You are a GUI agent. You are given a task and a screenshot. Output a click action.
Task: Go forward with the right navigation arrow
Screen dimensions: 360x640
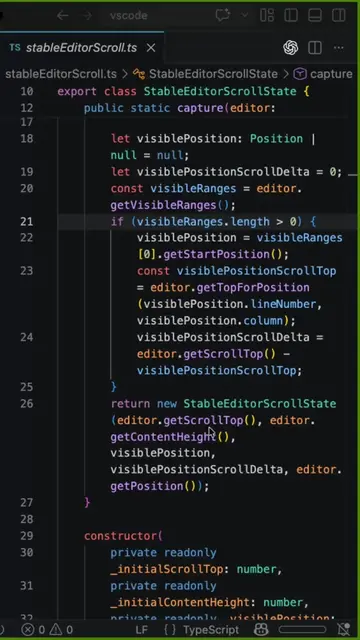(x=87, y=16)
